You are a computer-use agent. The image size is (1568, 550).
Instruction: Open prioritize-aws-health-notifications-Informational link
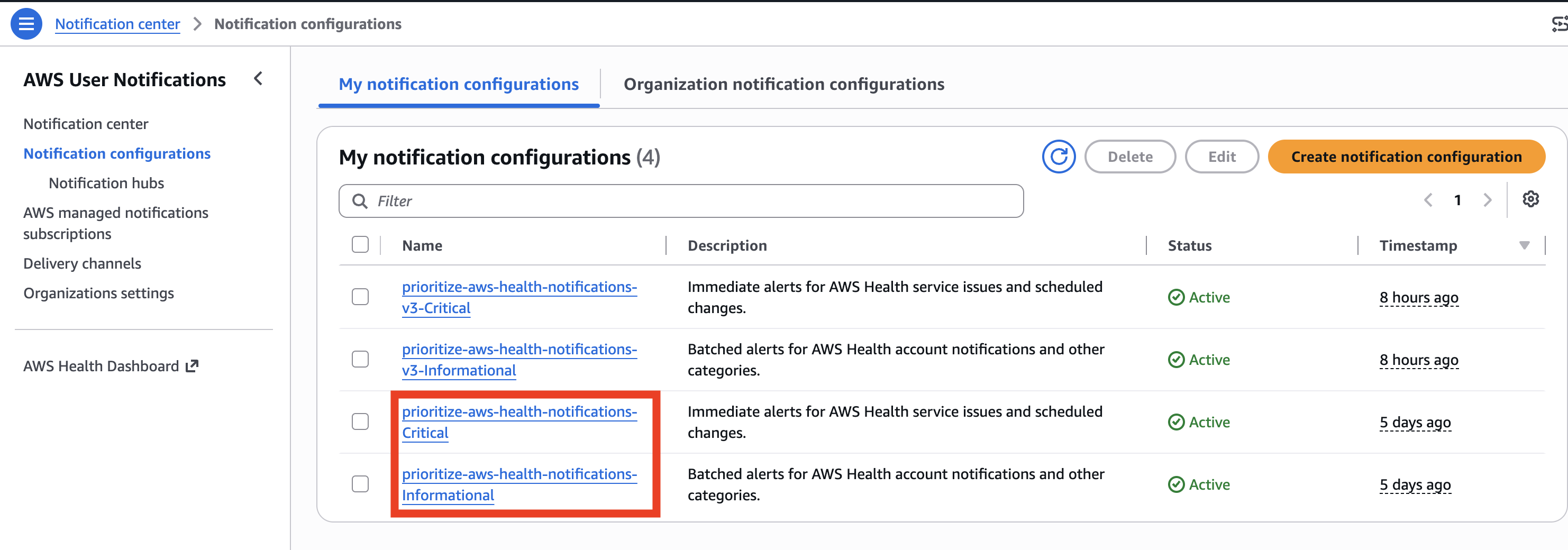coord(519,485)
